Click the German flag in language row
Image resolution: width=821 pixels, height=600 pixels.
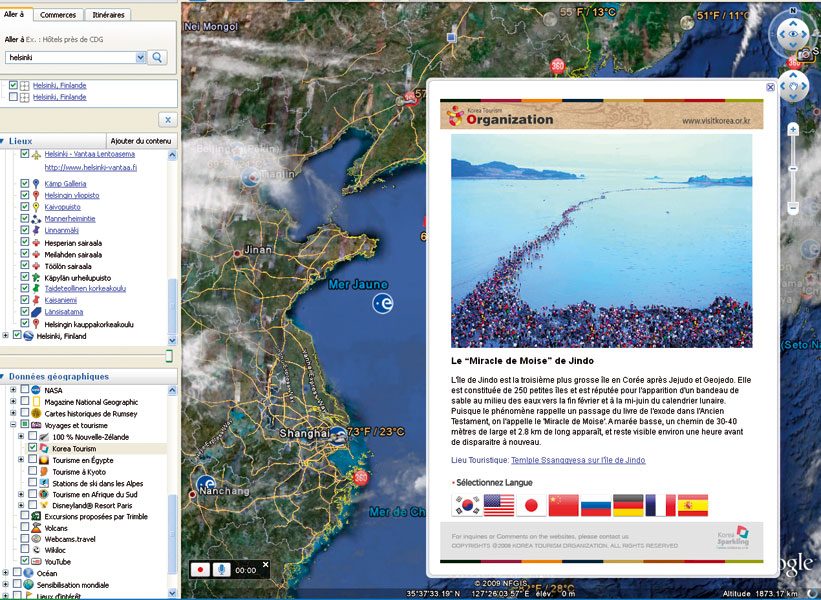coord(628,505)
